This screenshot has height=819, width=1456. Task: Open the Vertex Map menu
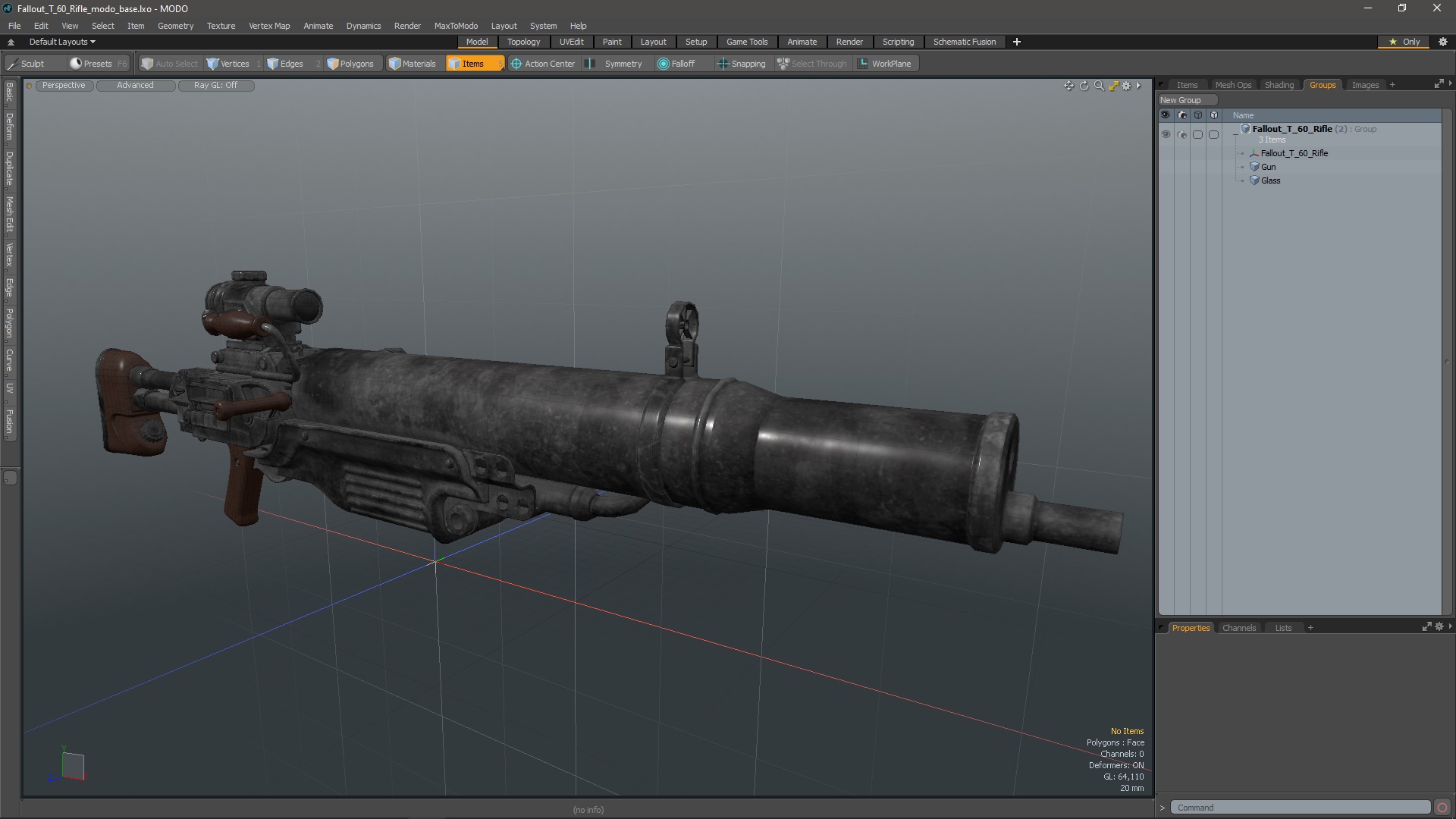pyautogui.click(x=269, y=26)
